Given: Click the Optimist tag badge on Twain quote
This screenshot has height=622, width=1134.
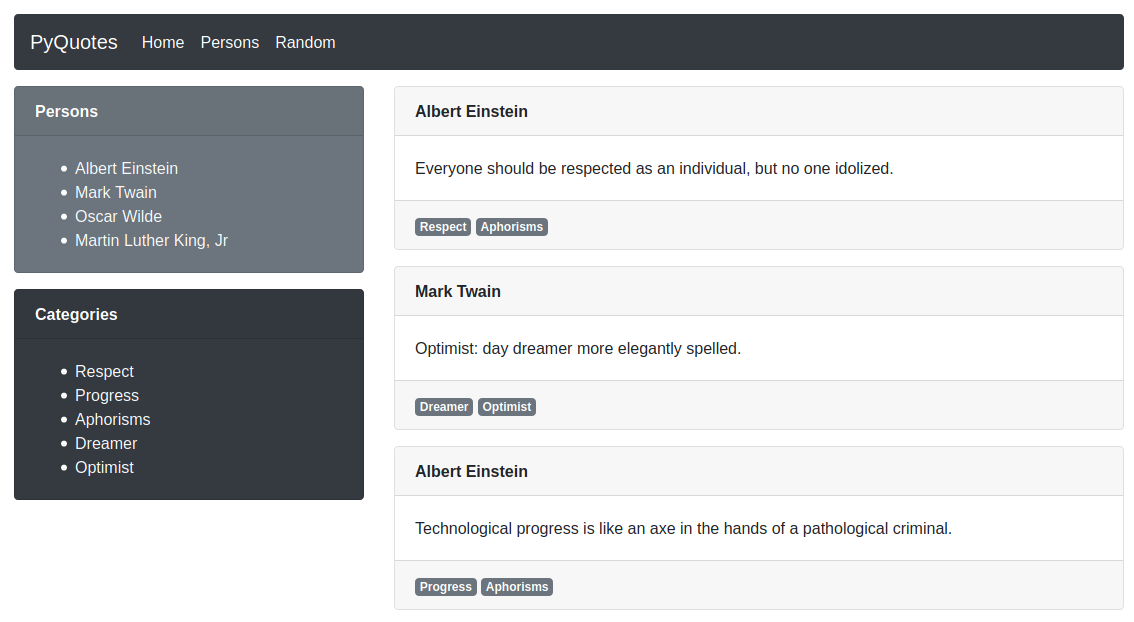Looking at the screenshot, I should point(507,407).
